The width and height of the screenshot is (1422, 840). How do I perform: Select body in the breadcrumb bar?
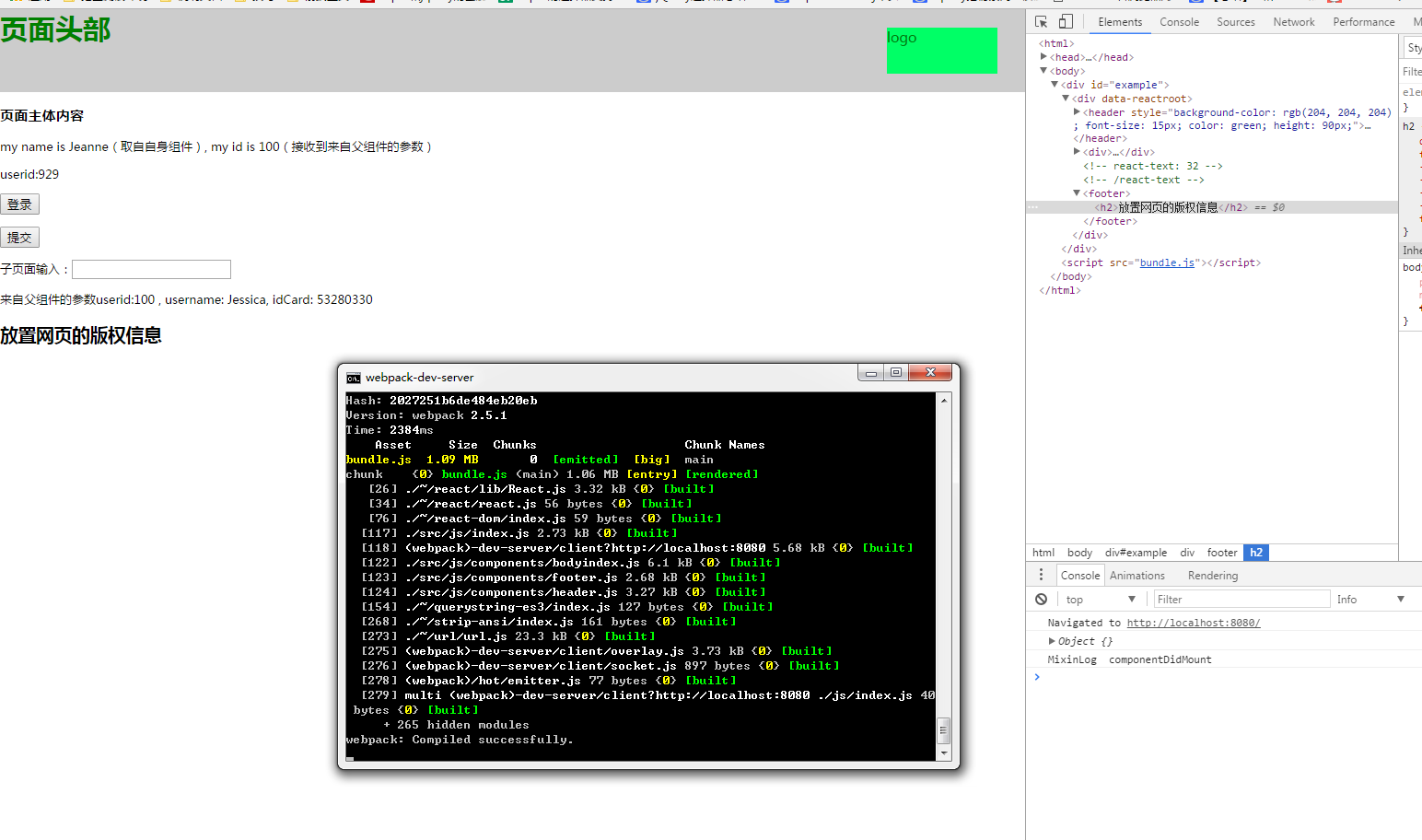(1079, 553)
